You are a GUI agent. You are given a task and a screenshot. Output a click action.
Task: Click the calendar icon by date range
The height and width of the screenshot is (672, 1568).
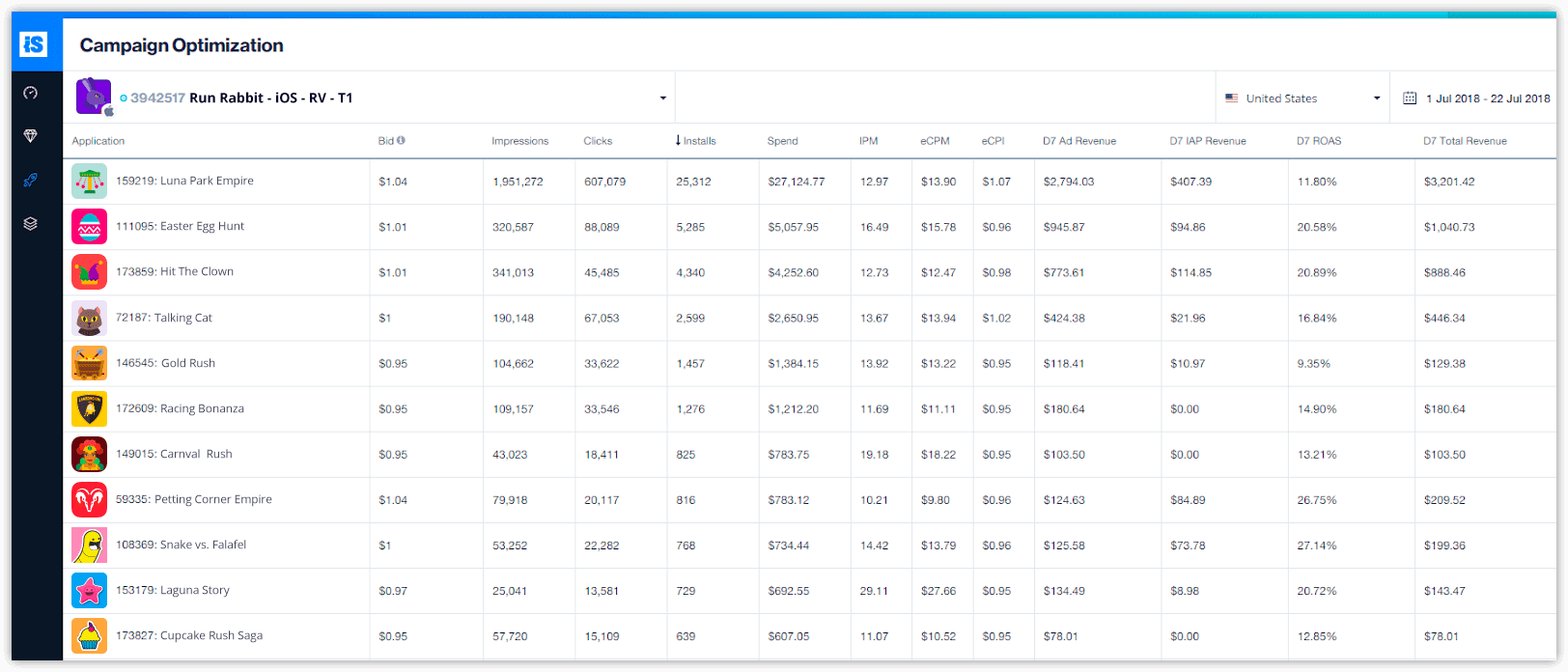pyautogui.click(x=1410, y=98)
